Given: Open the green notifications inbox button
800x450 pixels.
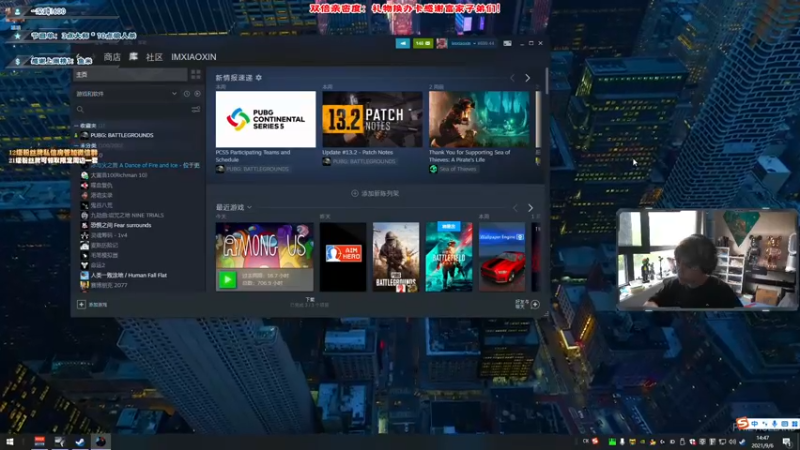Looking at the screenshot, I should [x=422, y=43].
